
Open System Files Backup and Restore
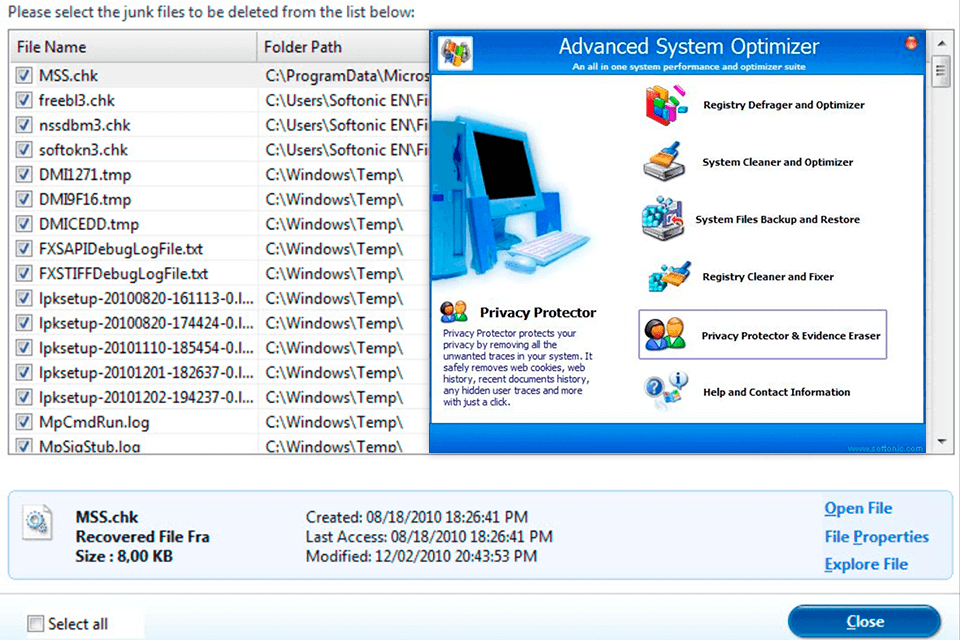[778, 219]
